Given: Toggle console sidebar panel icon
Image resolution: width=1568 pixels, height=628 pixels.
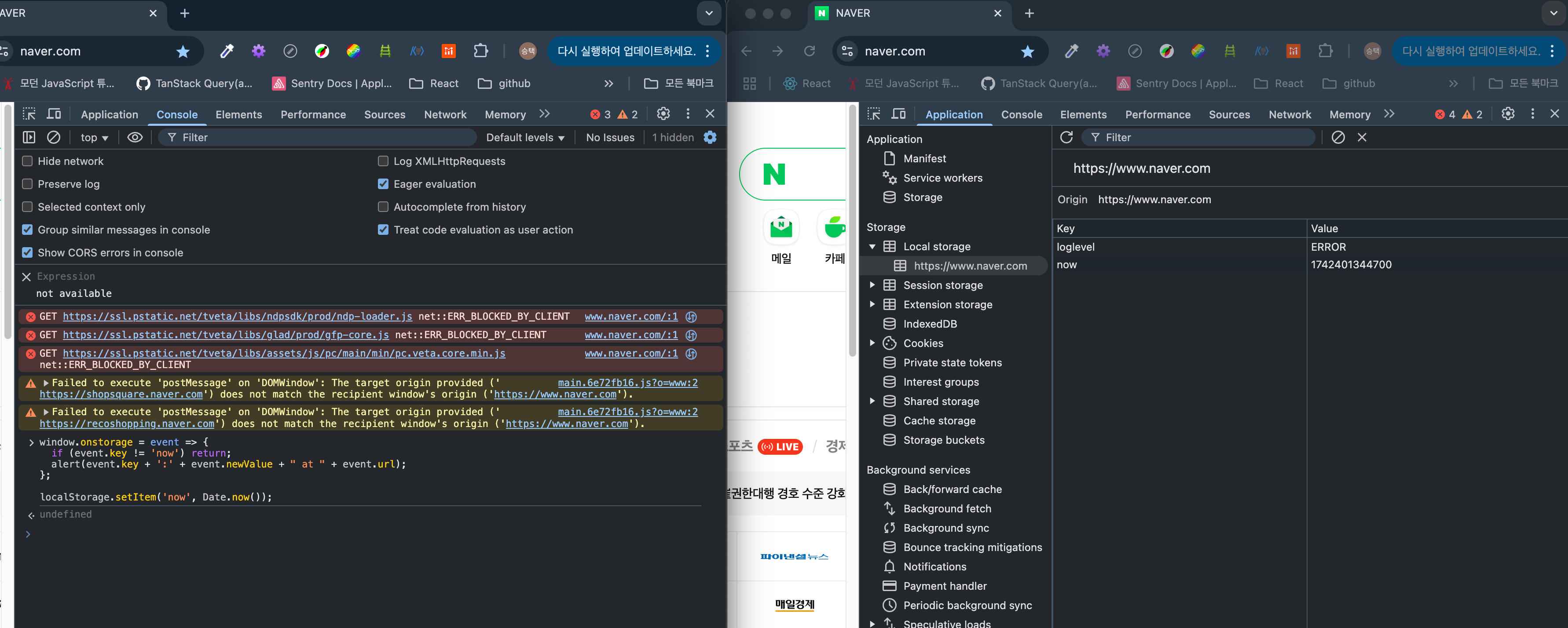Looking at the screenshot, I should (x=29, y=138).
